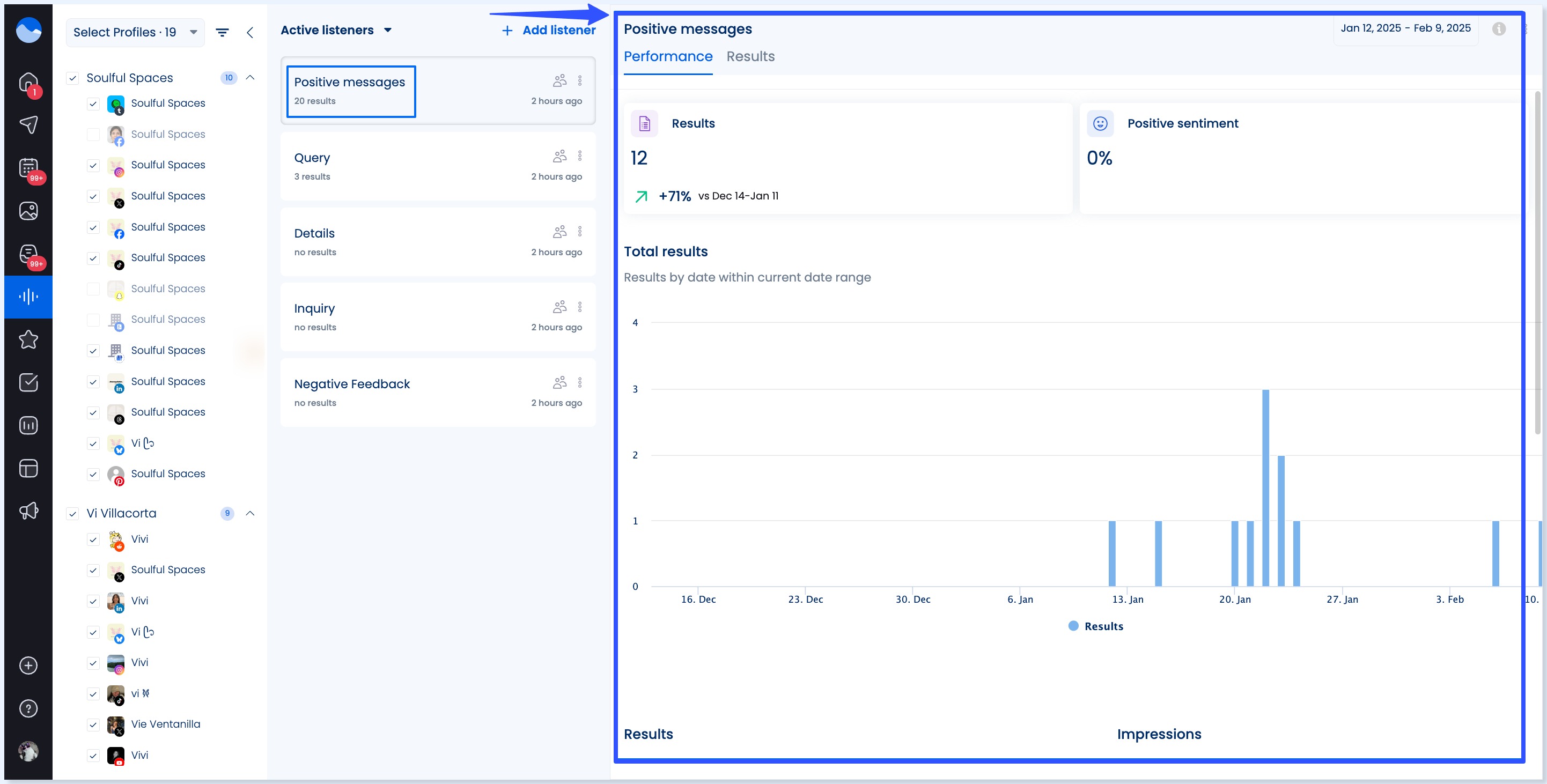Switch to the Results tab
1547x784 pixels.
(x=750, y=56)
